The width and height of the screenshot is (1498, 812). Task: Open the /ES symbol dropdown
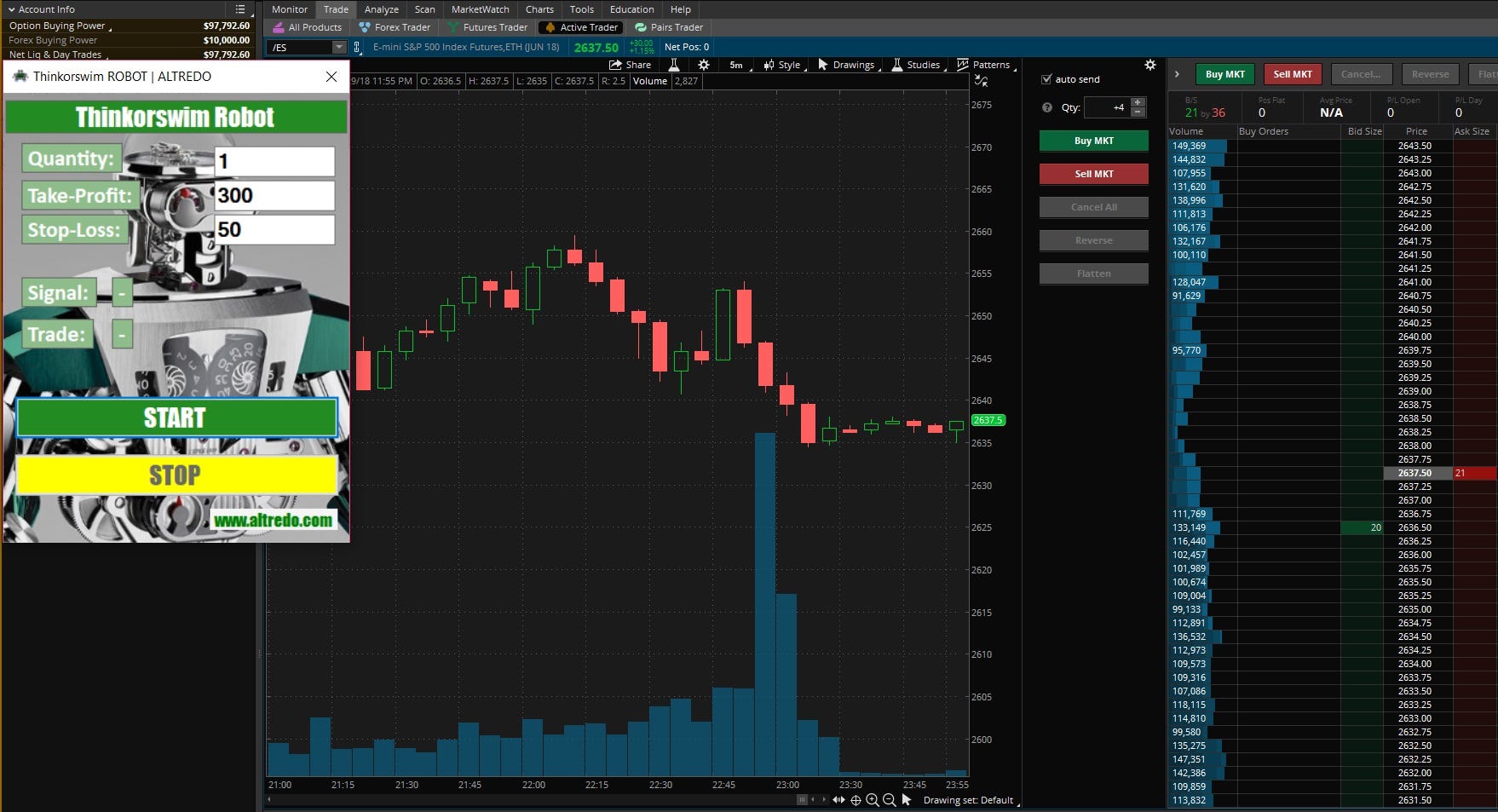(339, 47)
